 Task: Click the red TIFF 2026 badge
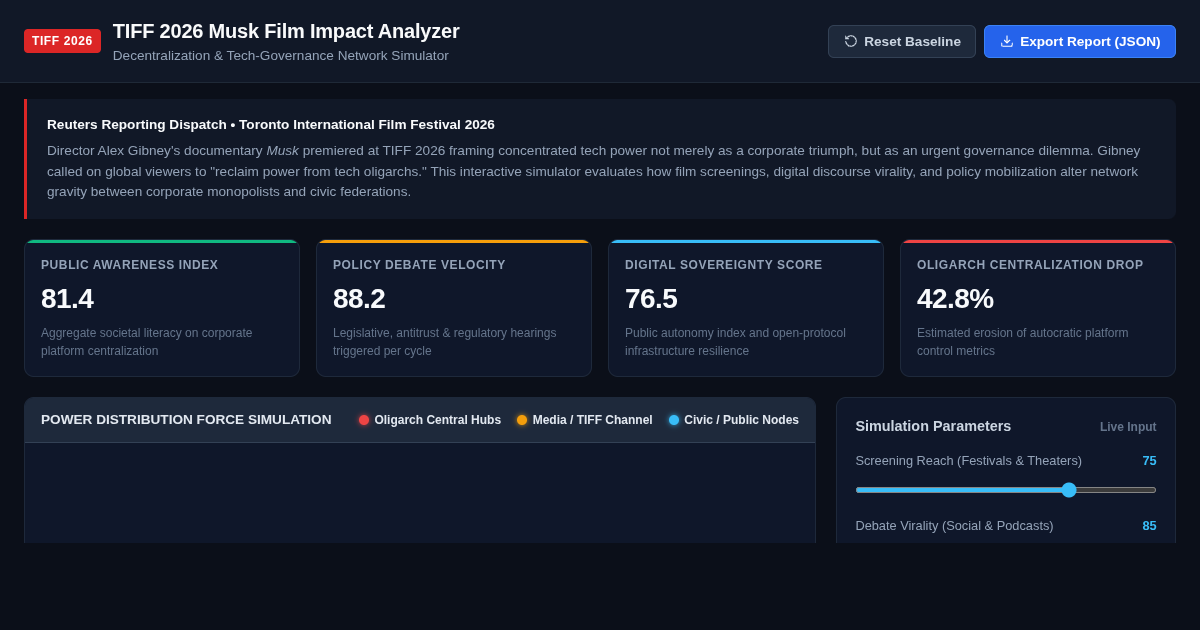click(62, 41)
